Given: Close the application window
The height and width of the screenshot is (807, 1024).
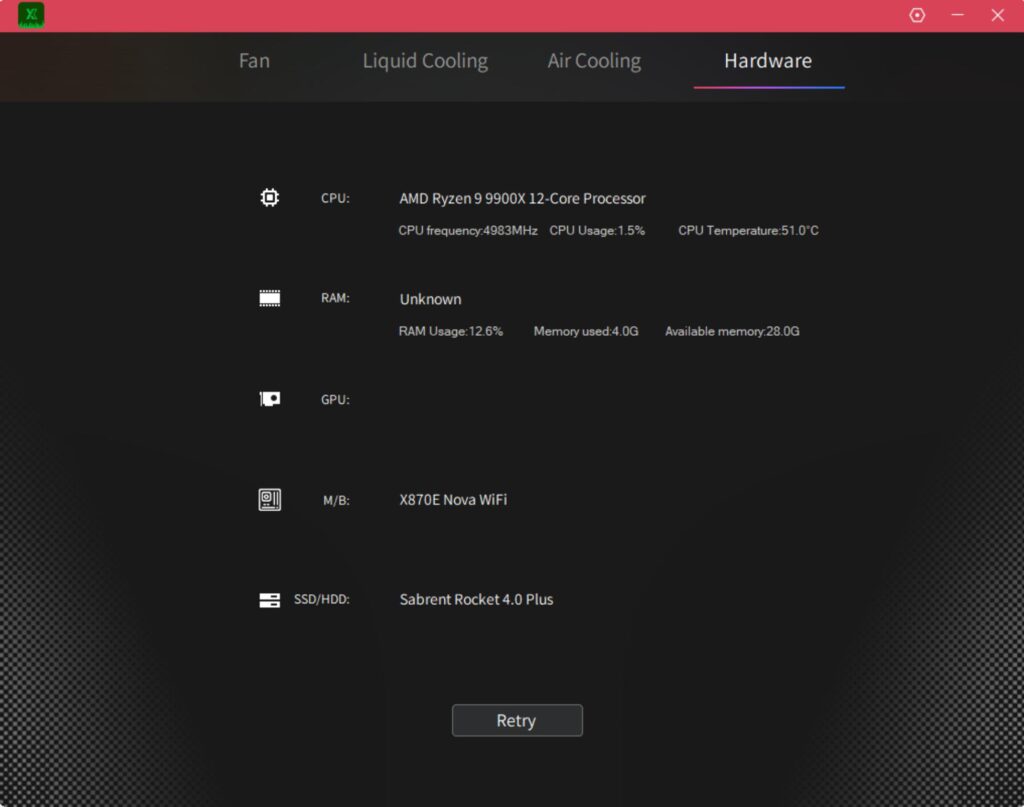Looking at the screenshot, I should [997, 15].
